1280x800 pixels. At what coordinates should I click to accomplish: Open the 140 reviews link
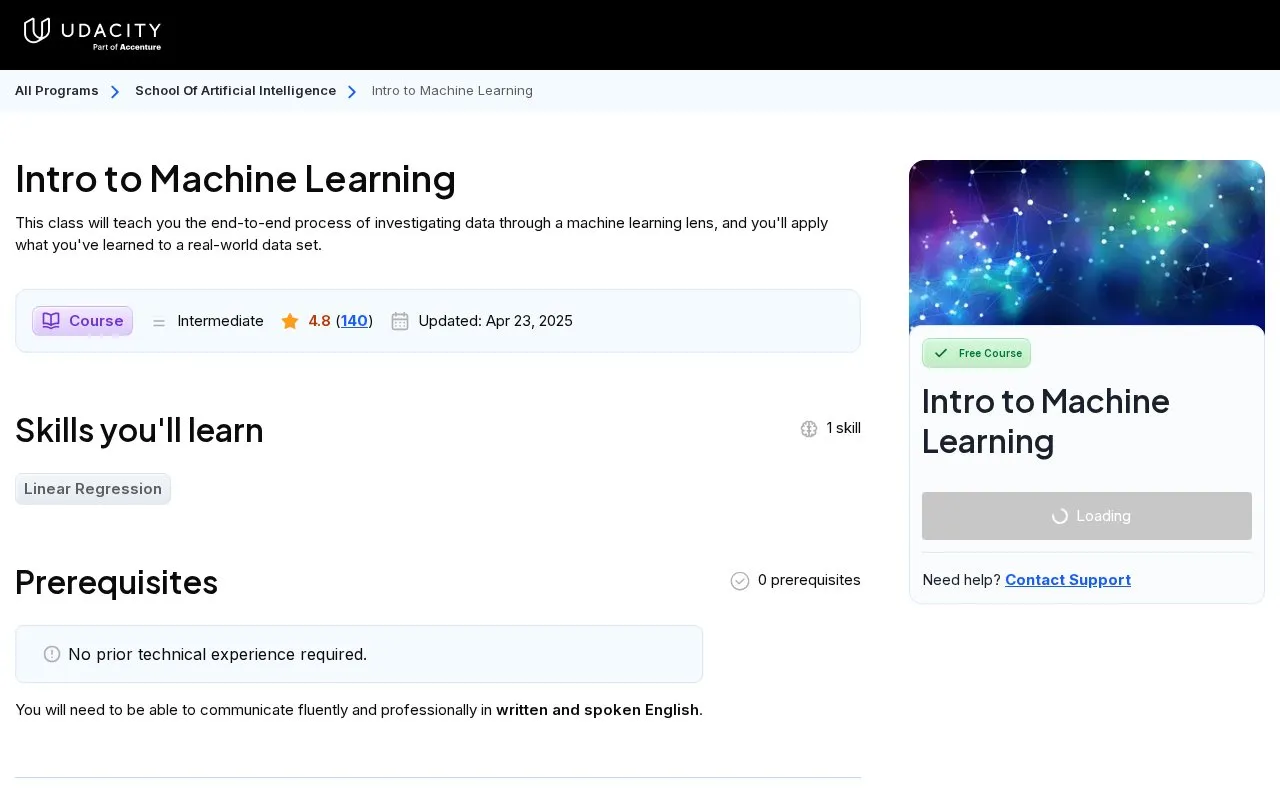354,321
